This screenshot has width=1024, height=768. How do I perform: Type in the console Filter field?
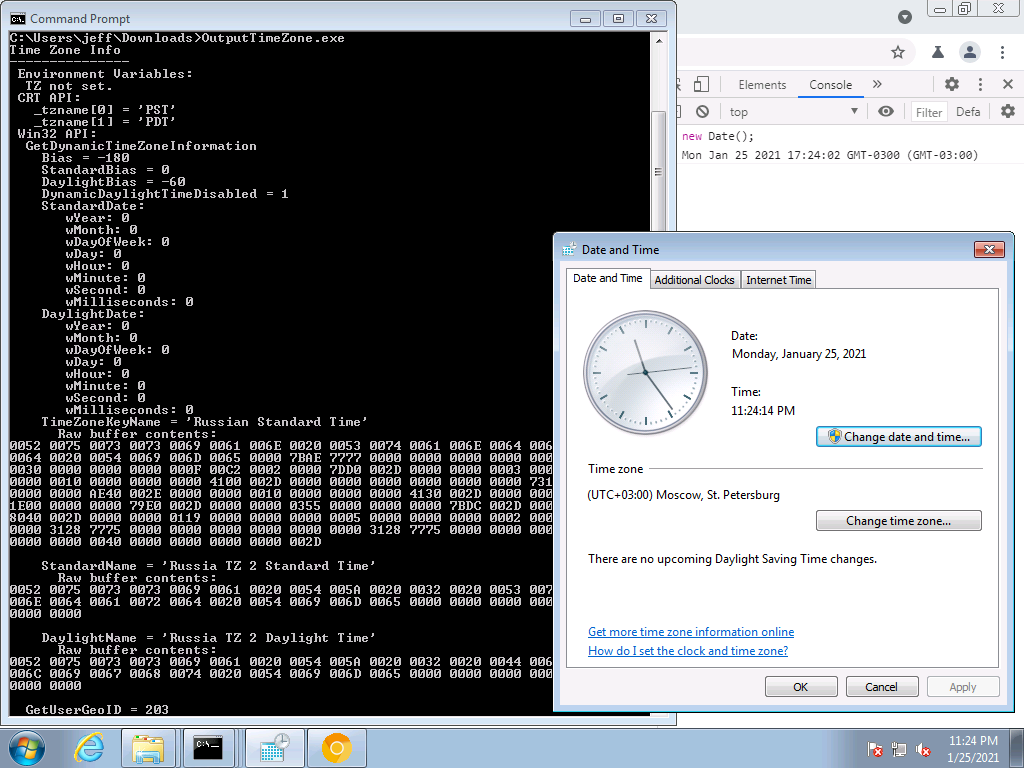point(929,112)
